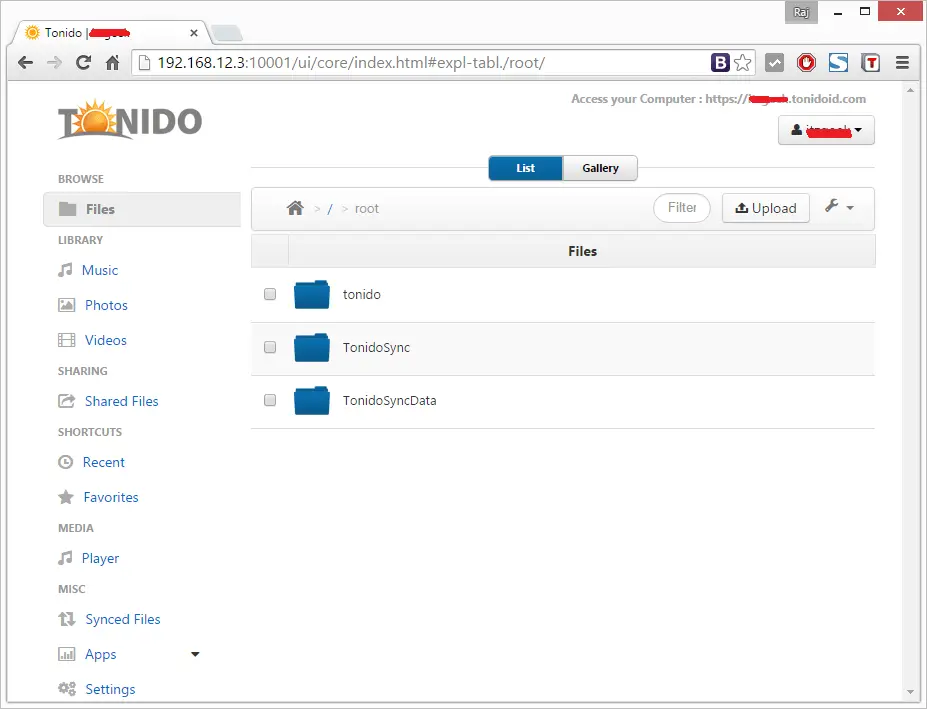The image size is (927, 709).
Task: Click the blue S extension icon
Action: [x=838, y=62]
